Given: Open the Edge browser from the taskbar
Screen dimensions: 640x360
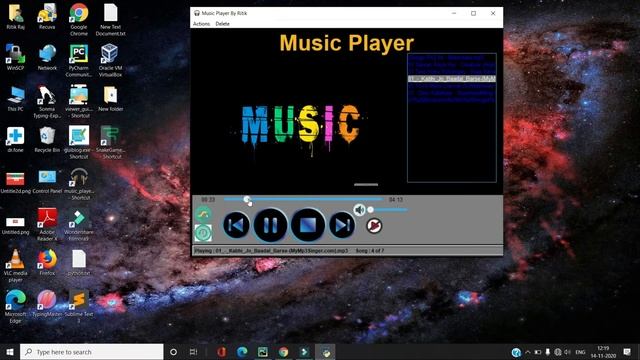Looking at the screenshot, I should [x=242, y=352].
